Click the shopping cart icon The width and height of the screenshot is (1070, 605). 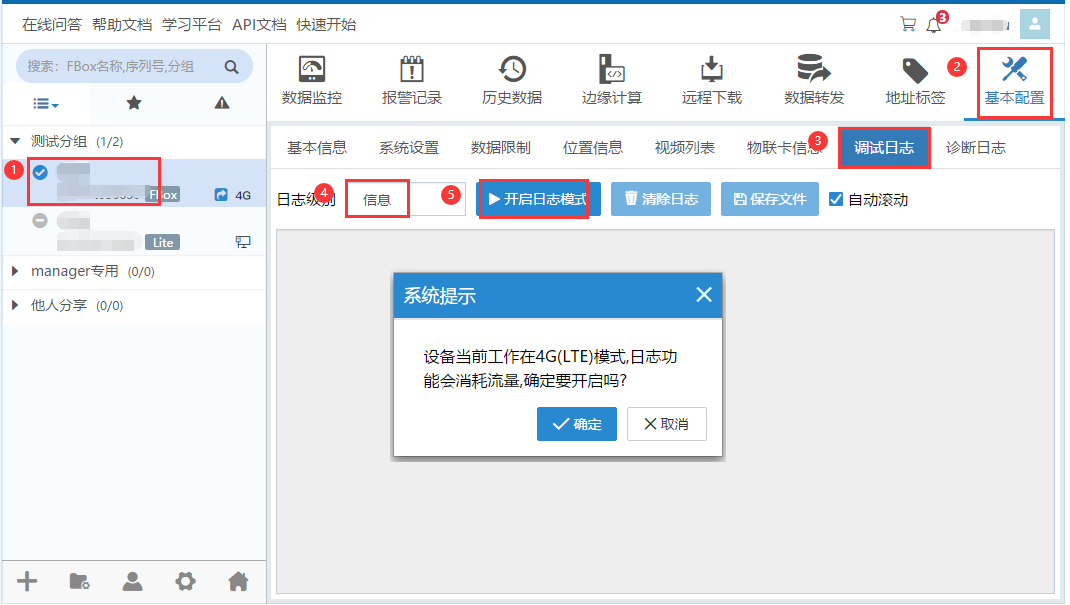tap(908, 24)
